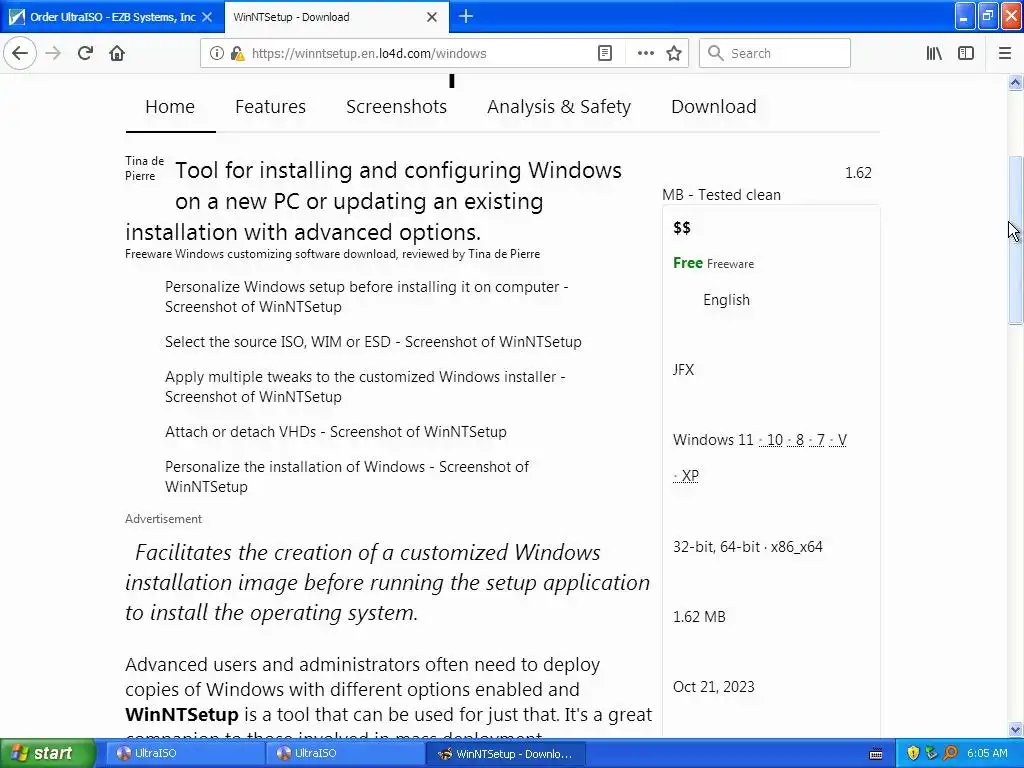This screenshot has width=1024, height=768.
Task: Click the Oct 21, 2023 date
Action: pyautogui.click(x=713, y=686)
